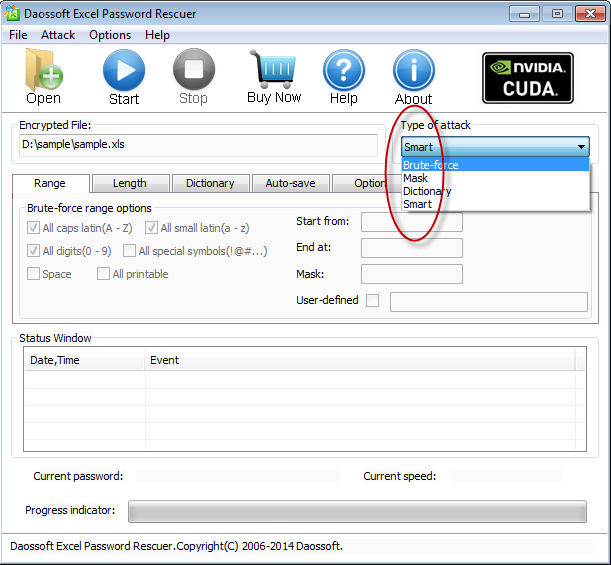The width and height of the screenshot is (611, 565).
Task: Collapse the Type of attack dropdown
Action: tap(581, 147)
